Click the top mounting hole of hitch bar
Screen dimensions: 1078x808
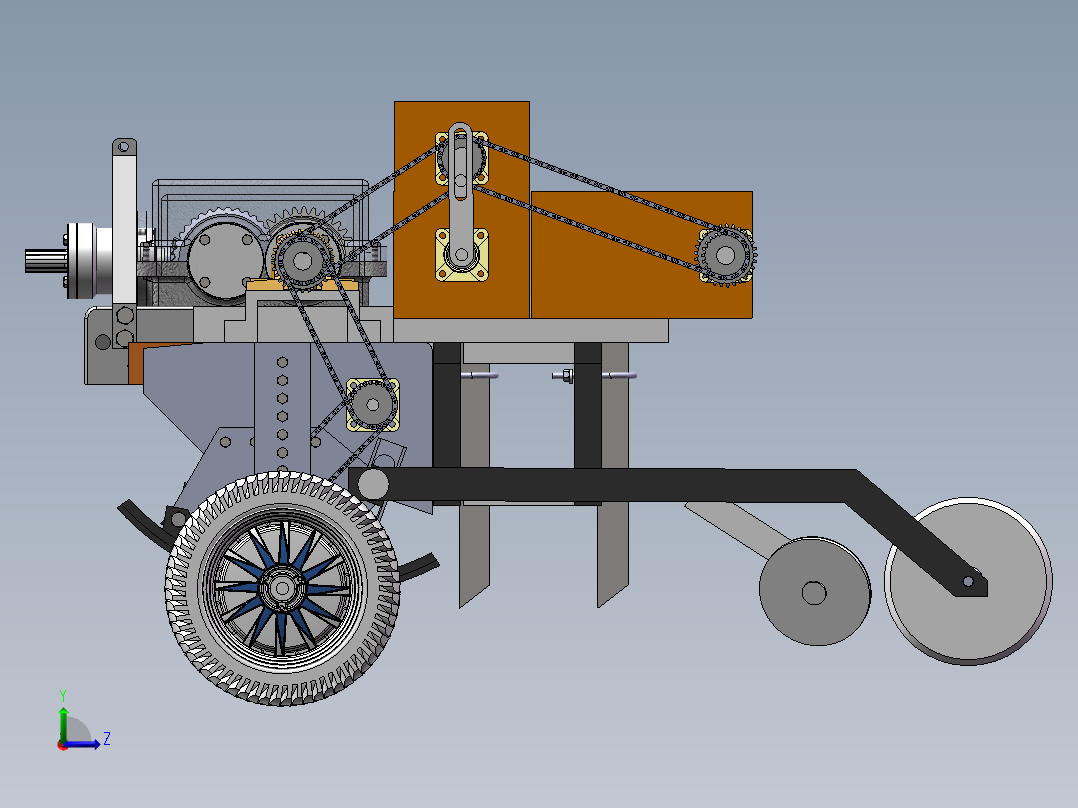pos(124,146)
